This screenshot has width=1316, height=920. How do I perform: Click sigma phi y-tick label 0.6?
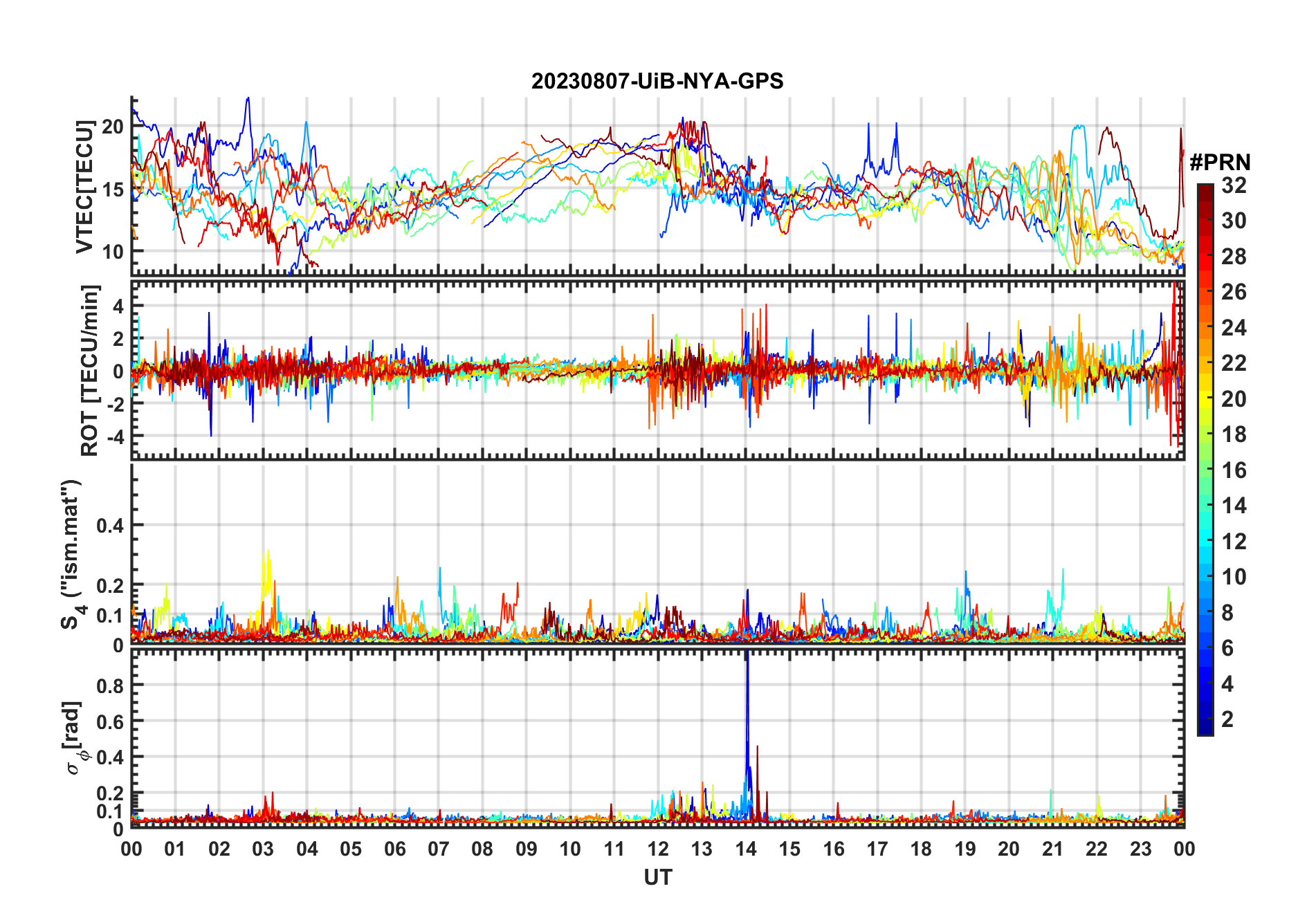(x=110, y=721)
